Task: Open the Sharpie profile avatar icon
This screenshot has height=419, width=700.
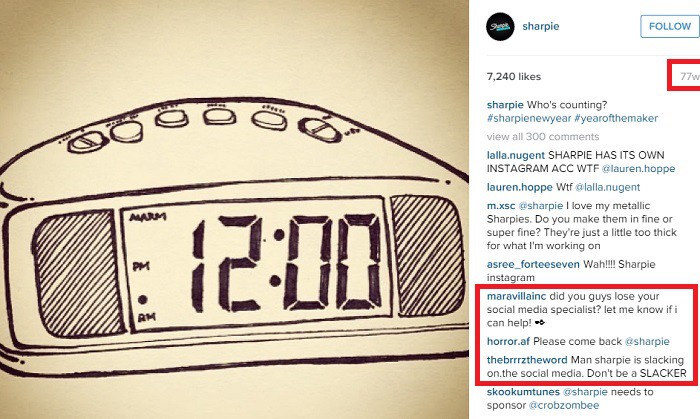Action: [x=500, y=27]
